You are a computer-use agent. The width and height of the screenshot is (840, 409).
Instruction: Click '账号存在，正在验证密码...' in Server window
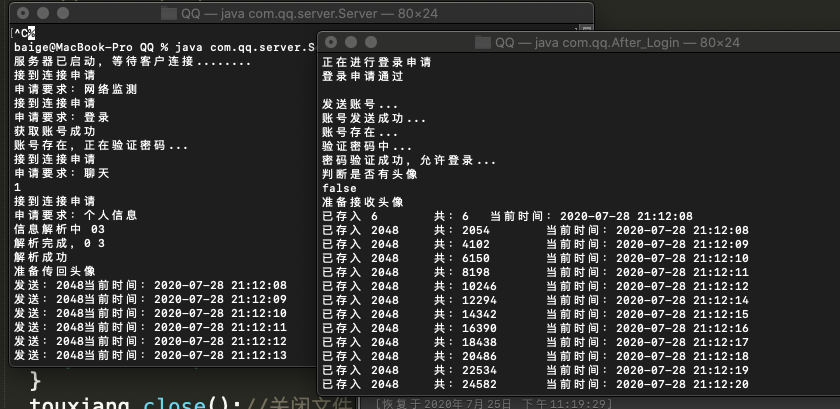point(101,145)
